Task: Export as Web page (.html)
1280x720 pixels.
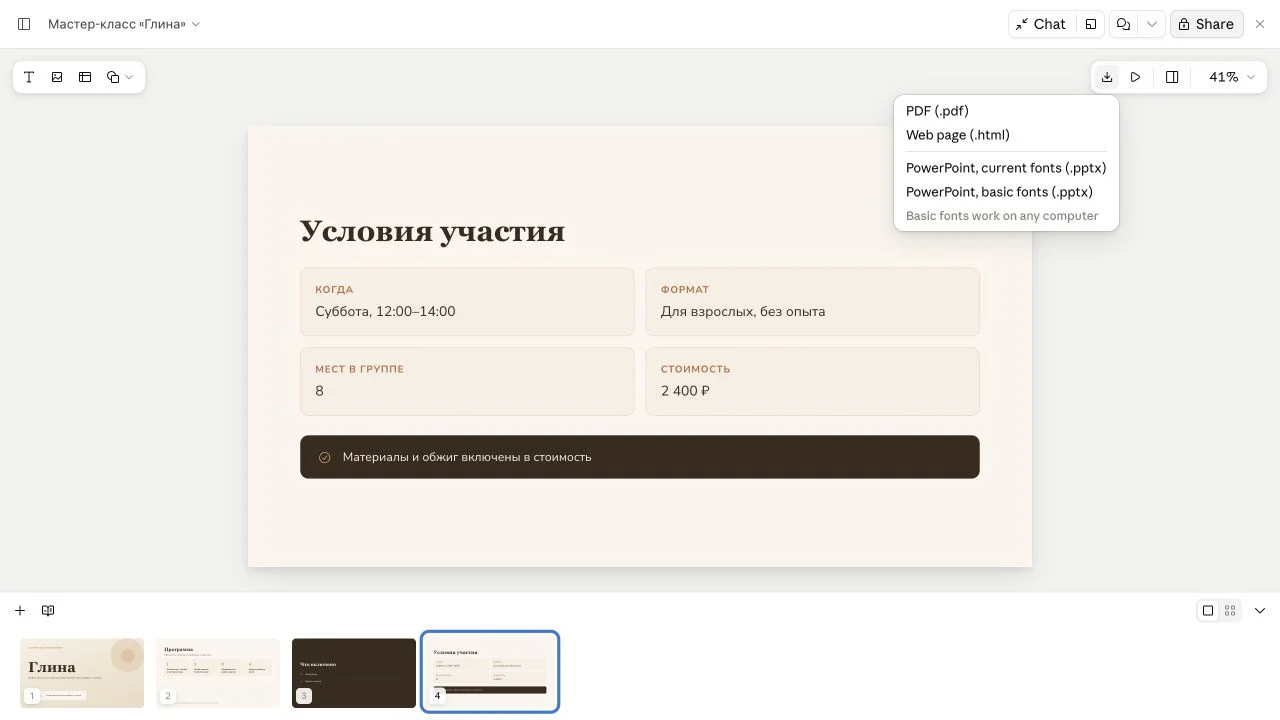Action: click(x=1006, y=135)
